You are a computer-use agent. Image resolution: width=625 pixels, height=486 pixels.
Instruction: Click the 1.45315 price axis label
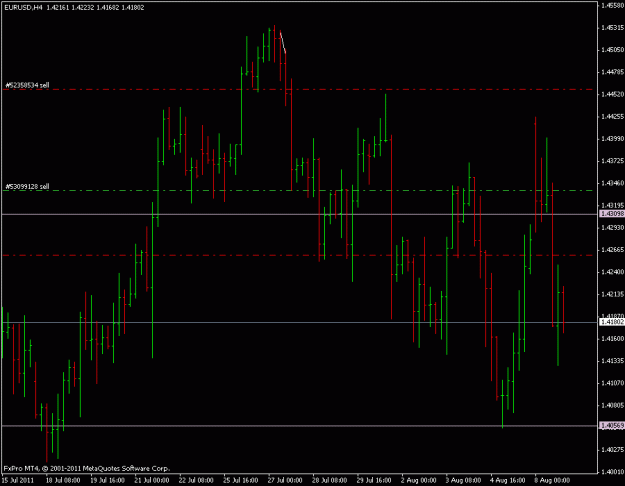tap(612, 28)
